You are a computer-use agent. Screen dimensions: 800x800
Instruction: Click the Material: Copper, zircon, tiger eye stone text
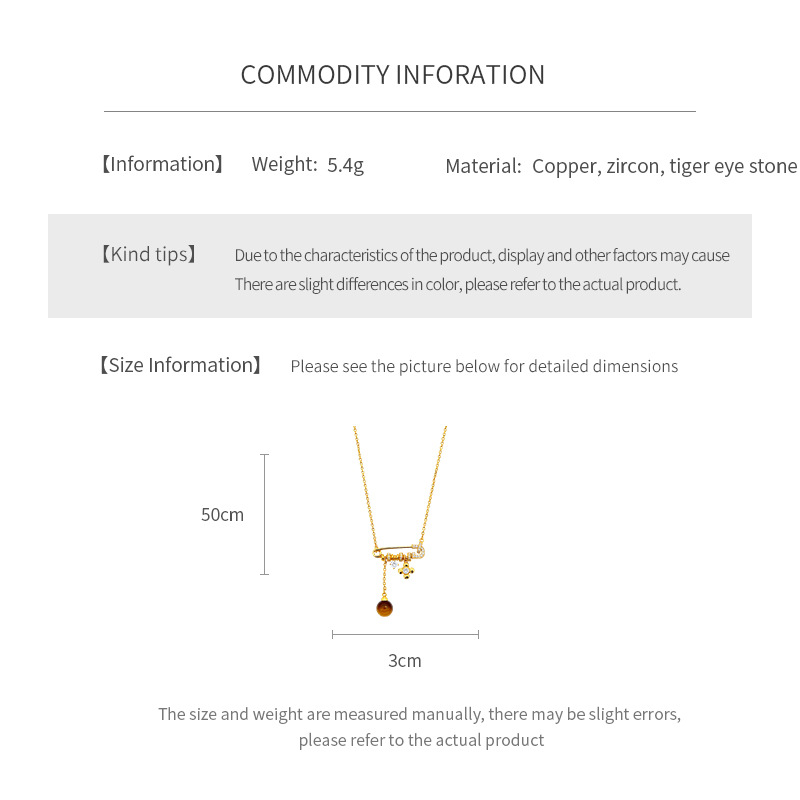[621, 166]
